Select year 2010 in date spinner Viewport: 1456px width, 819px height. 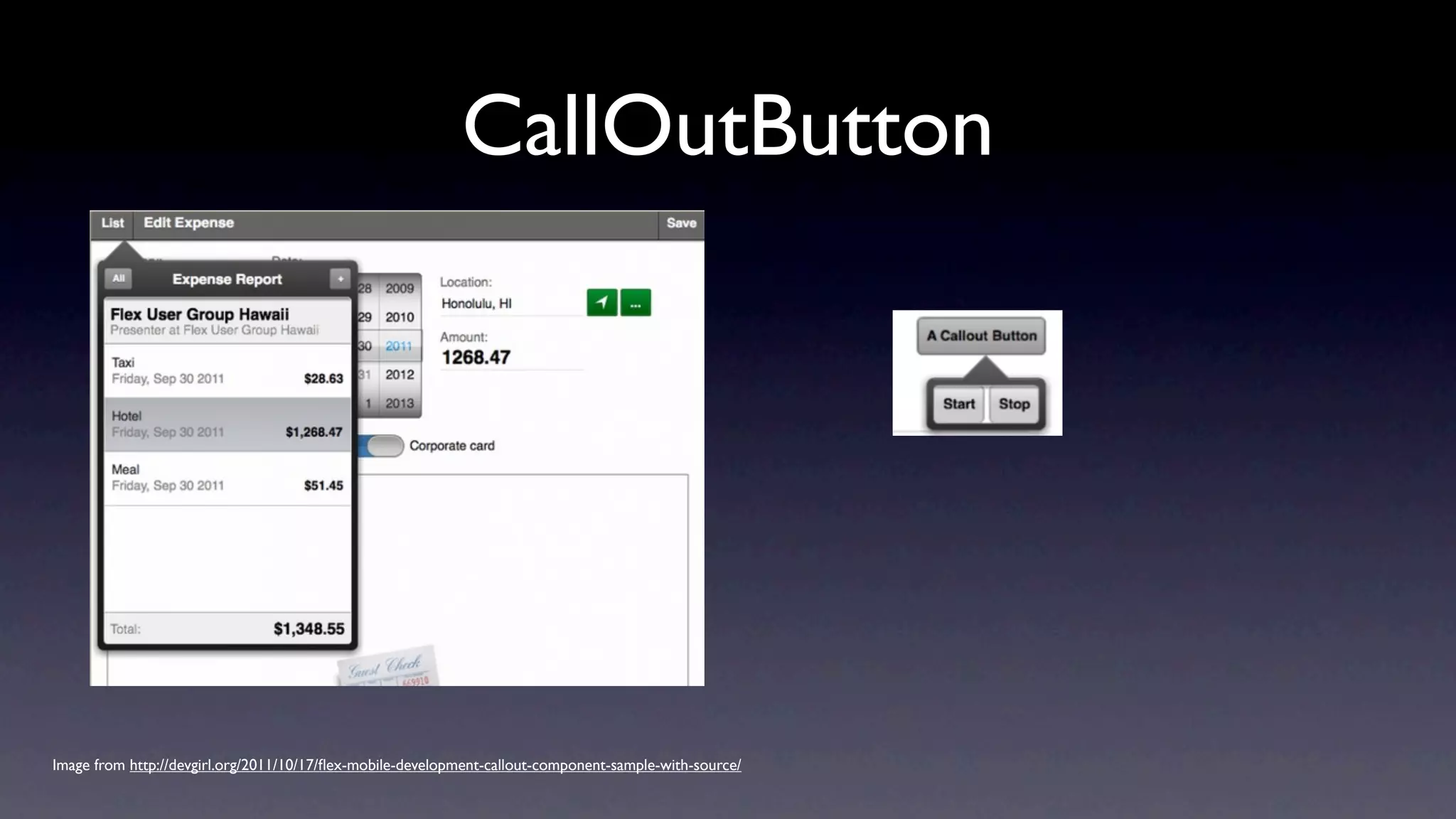click(x=400, y=317)
